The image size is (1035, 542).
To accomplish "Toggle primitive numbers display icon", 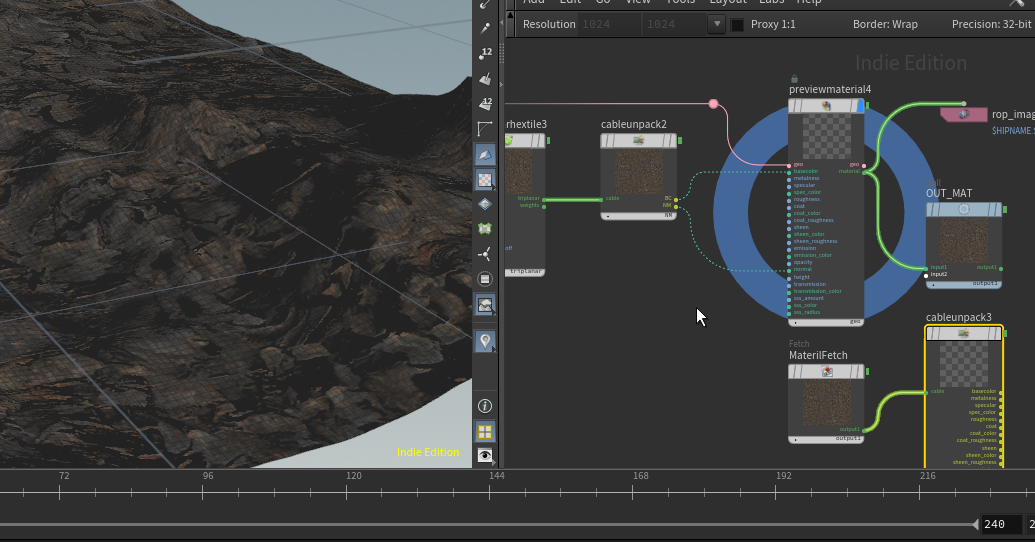I will pos(485,104).
